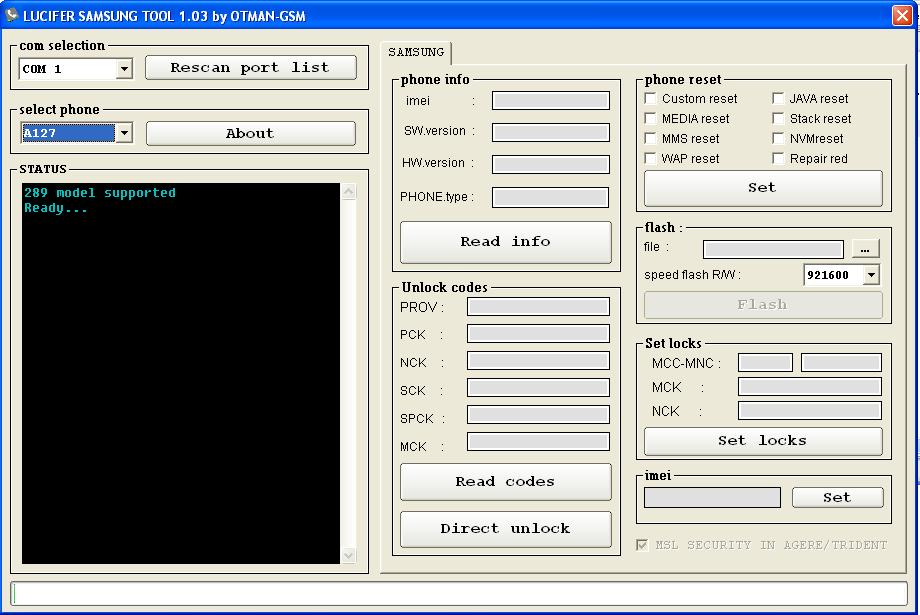The image size is (920, 615).
Task: Tick the WAP reset checkbox
Action: pyautogui.click(x=650, y=158)
